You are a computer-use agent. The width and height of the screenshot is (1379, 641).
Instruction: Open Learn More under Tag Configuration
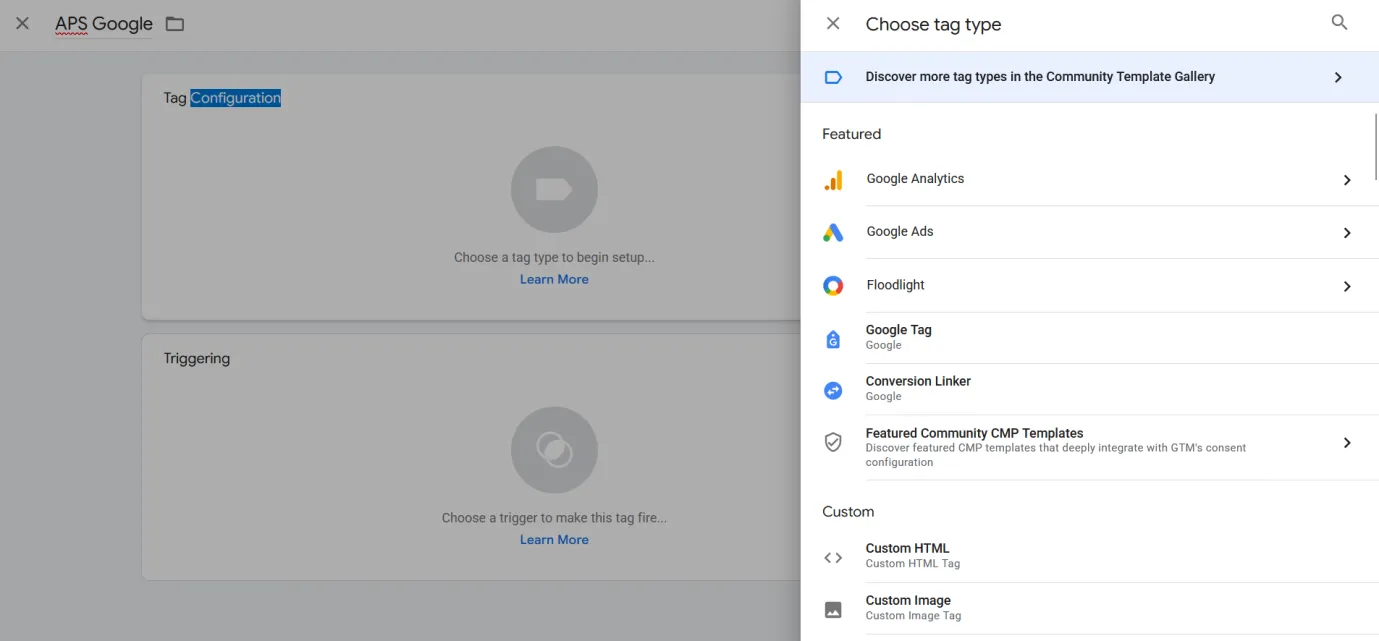pyautogui.click(x=554, y=279)
